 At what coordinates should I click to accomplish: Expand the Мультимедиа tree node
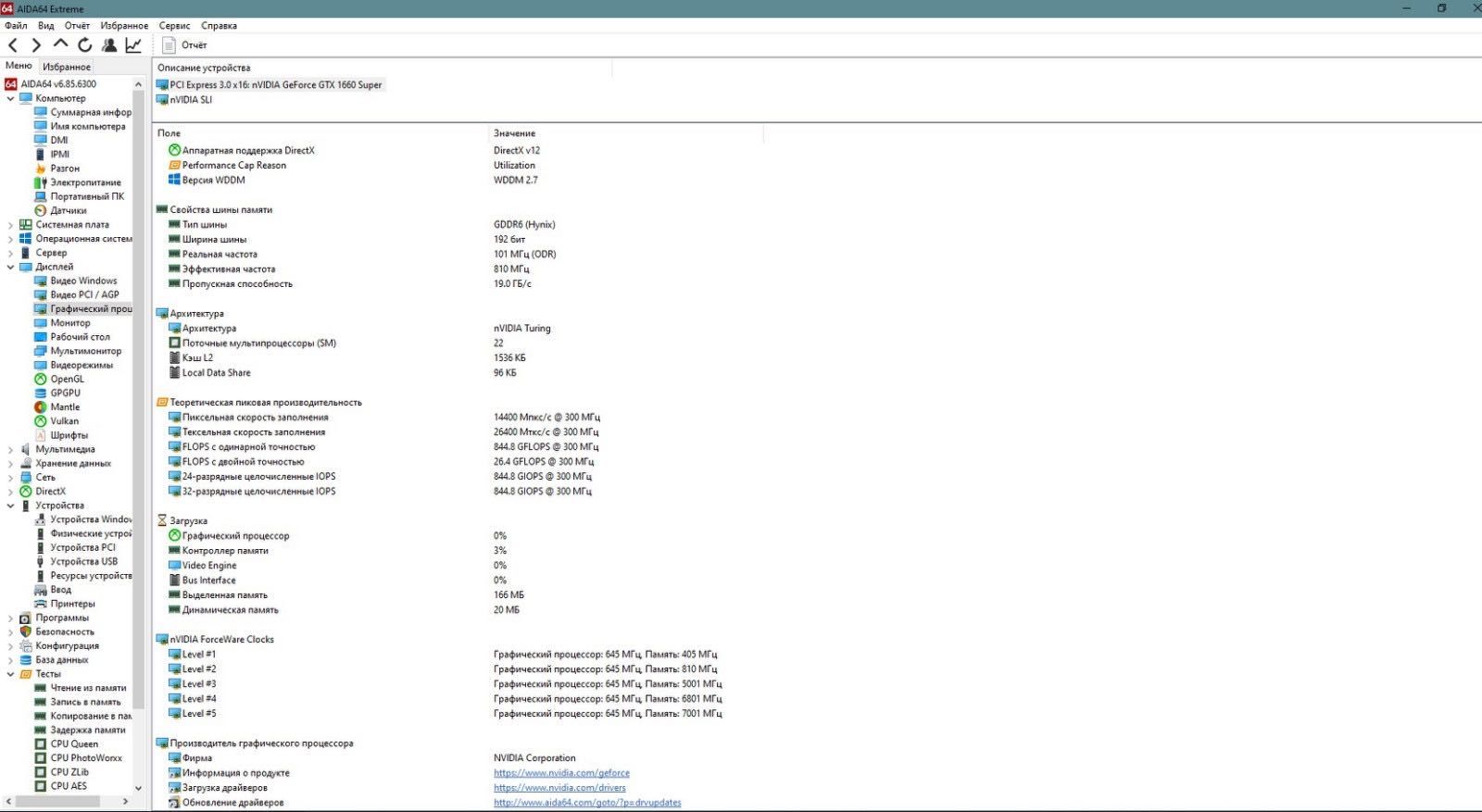pos(10,449)
